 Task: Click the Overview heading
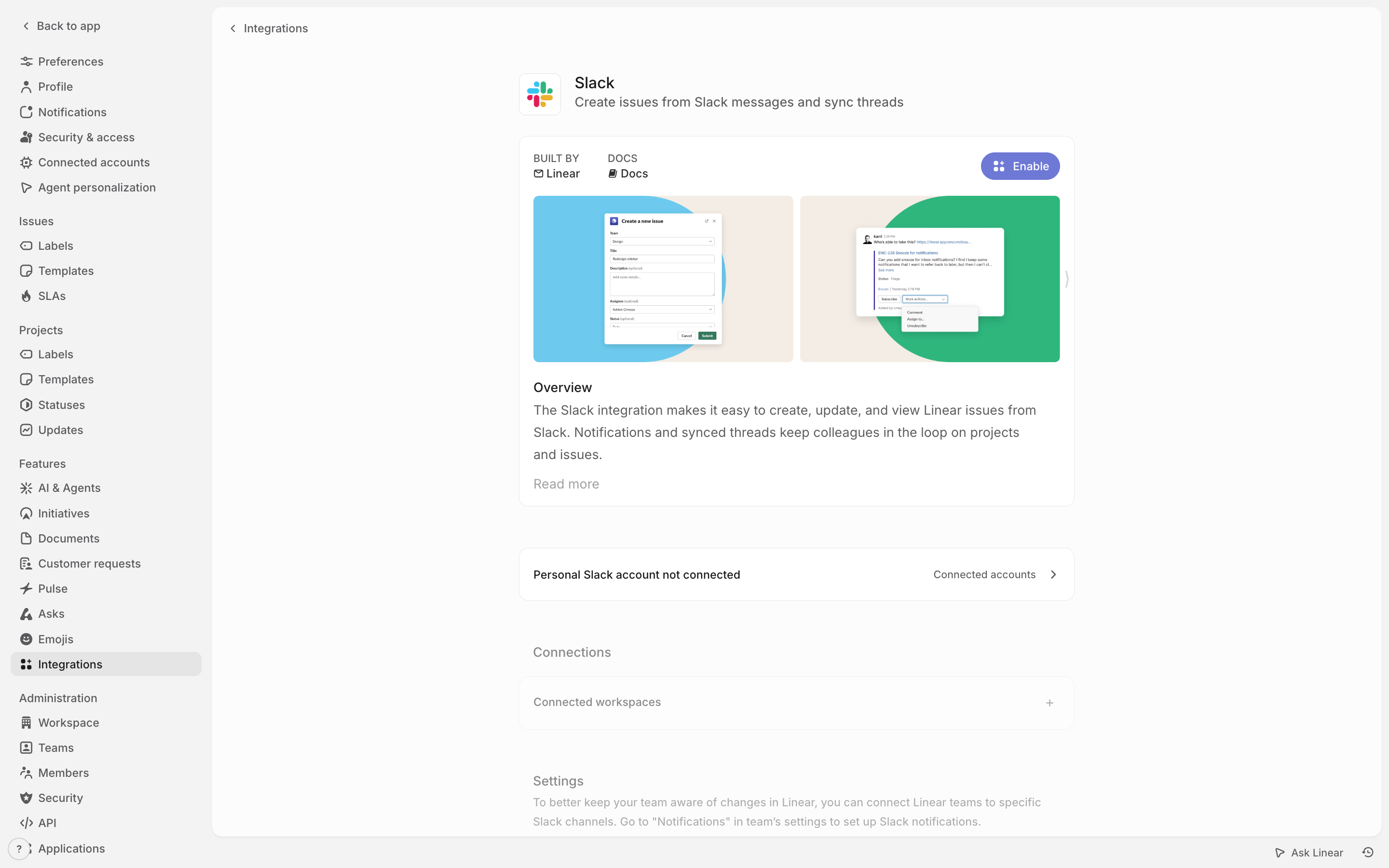click(562, 388)
